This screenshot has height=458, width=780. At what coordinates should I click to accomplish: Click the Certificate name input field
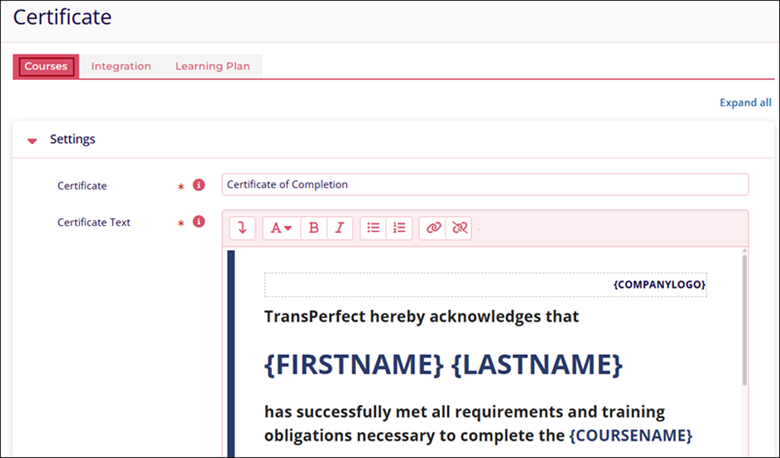click(484, 185)
